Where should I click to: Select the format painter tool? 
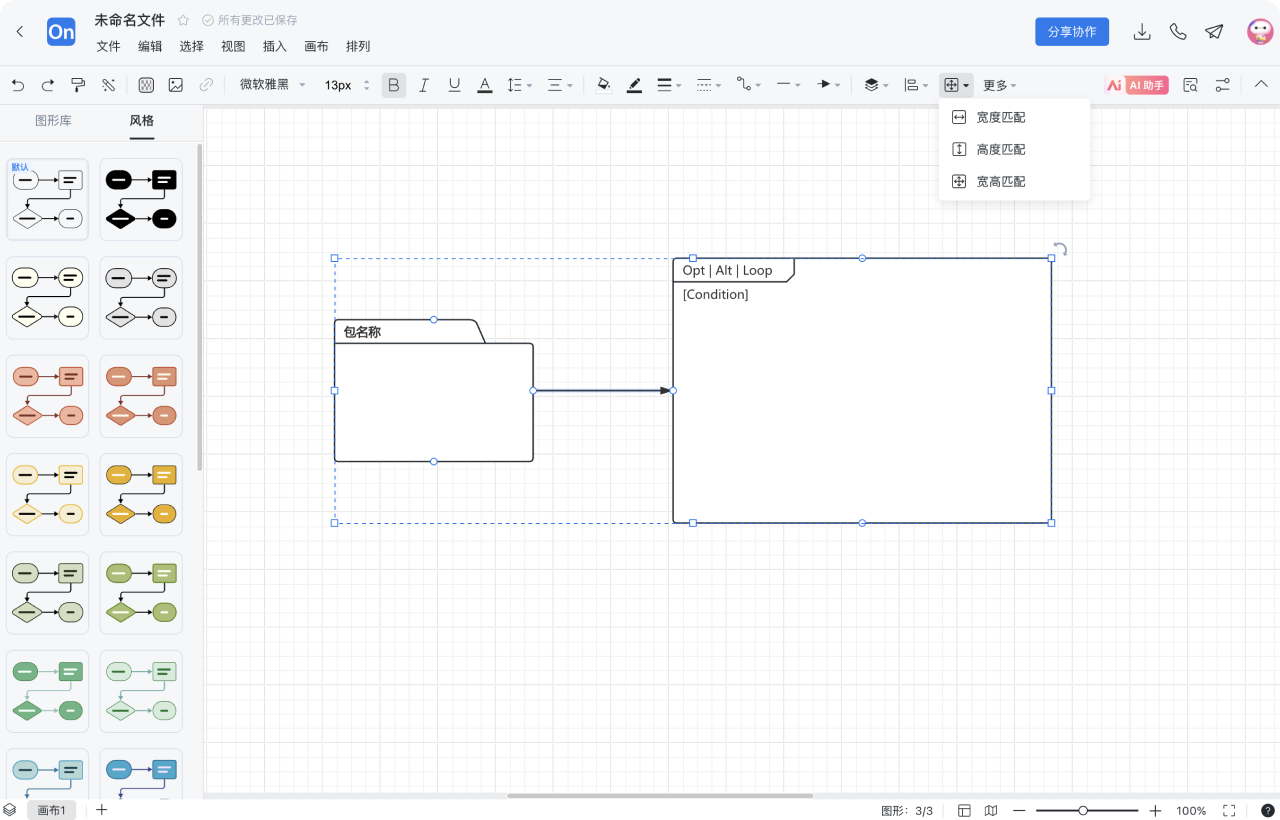(78, 85)
